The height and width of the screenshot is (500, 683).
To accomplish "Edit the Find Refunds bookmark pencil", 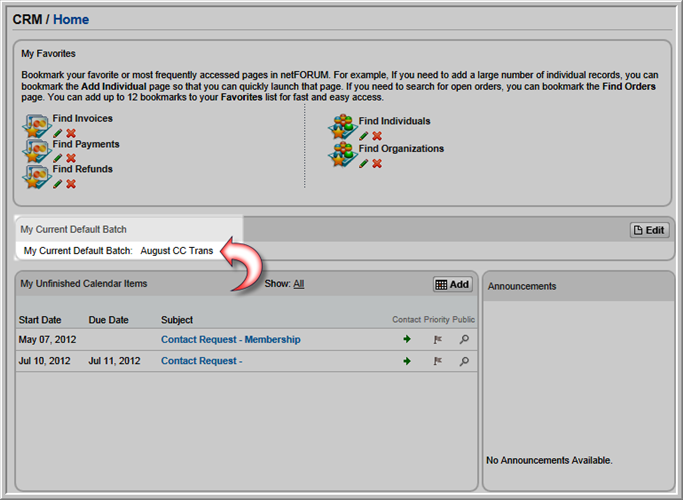I will (x=57, y=184).
